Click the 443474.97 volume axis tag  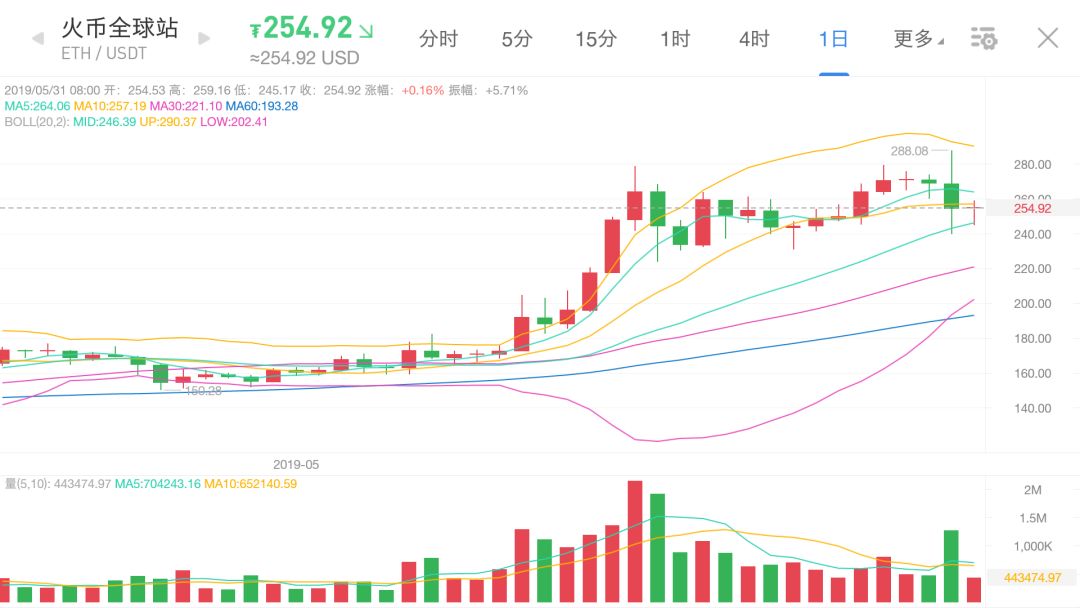click(x=1032, y=578)
